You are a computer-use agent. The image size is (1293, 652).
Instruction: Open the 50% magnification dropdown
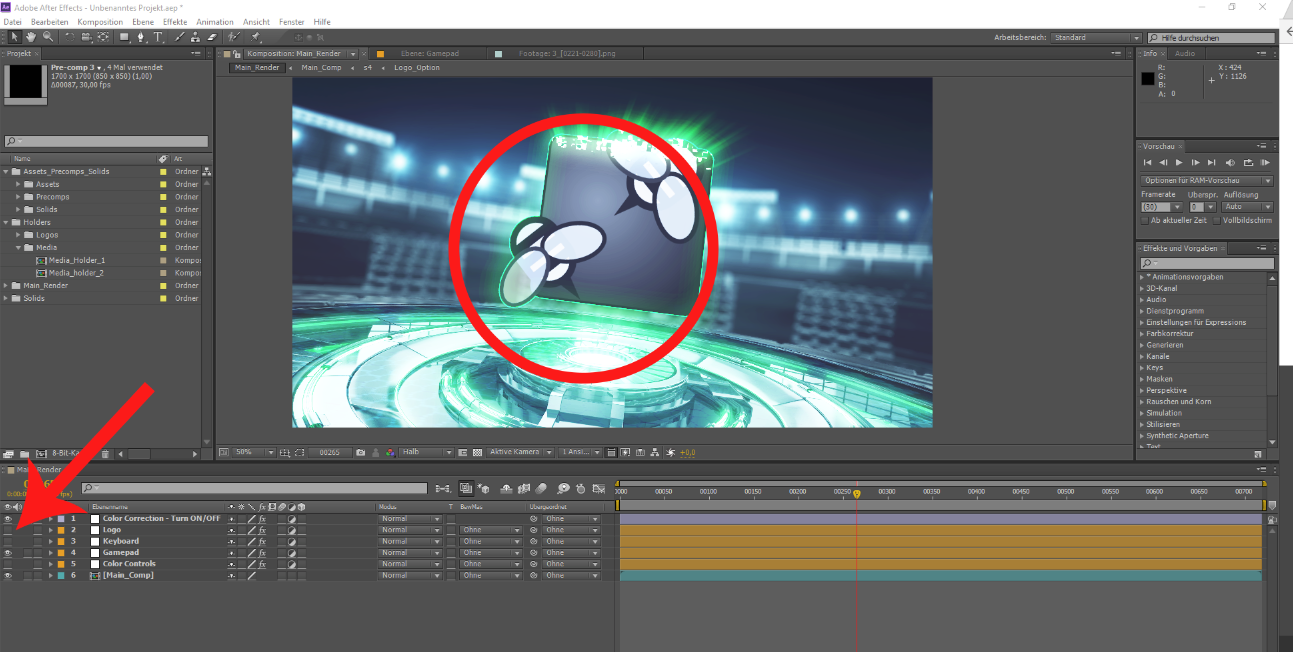254,452
